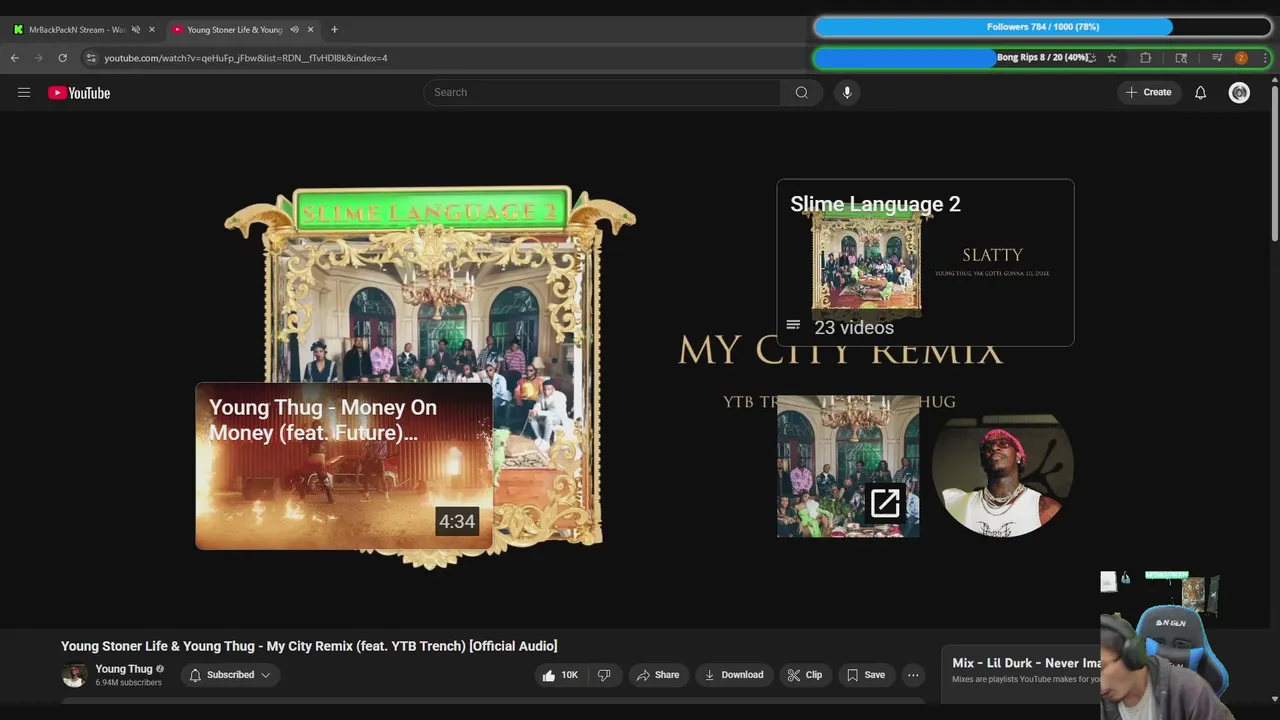Like the video with thumbs up
The width and height of the screenshot is (1280, 720).
point(560,675)
